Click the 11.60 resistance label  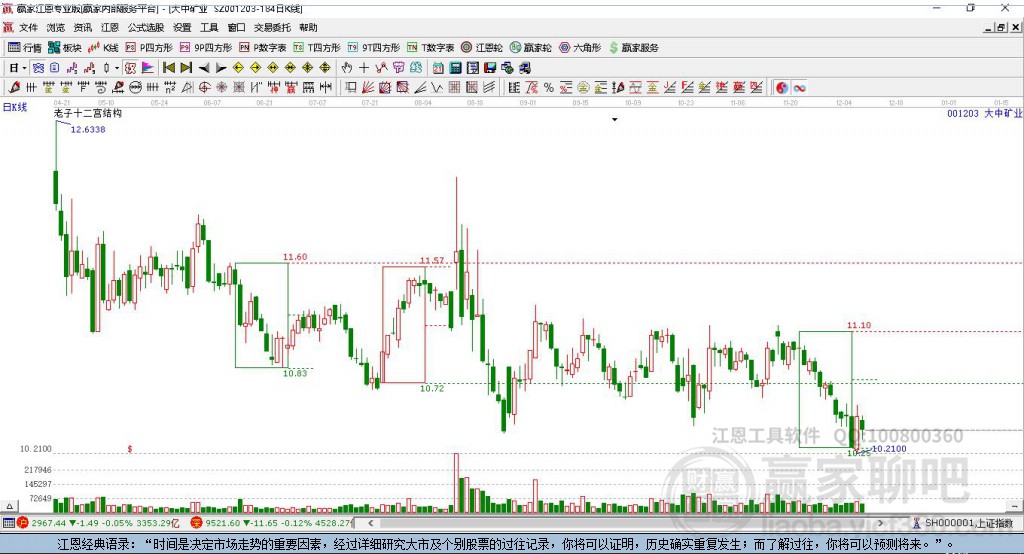[295, 257]
